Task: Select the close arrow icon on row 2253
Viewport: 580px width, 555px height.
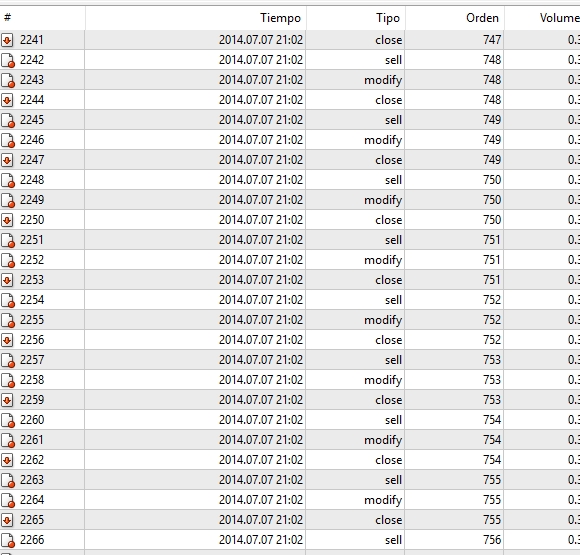Action: (x=7, y=280)
